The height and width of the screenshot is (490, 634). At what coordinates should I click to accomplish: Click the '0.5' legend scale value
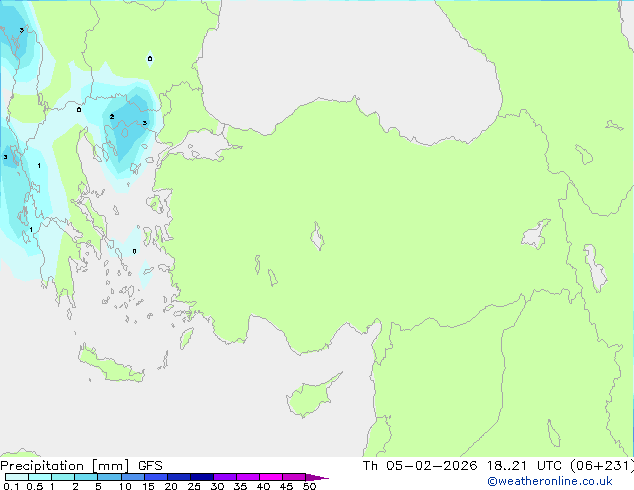click(35, 486)
